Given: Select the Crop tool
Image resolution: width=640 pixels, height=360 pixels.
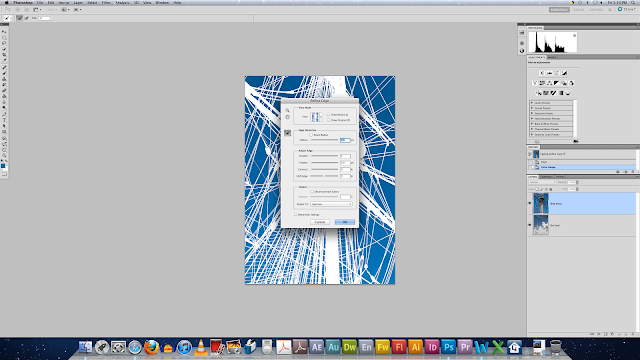Looking at the screenshot, I should pyautogui.click(x=4, y=55).
